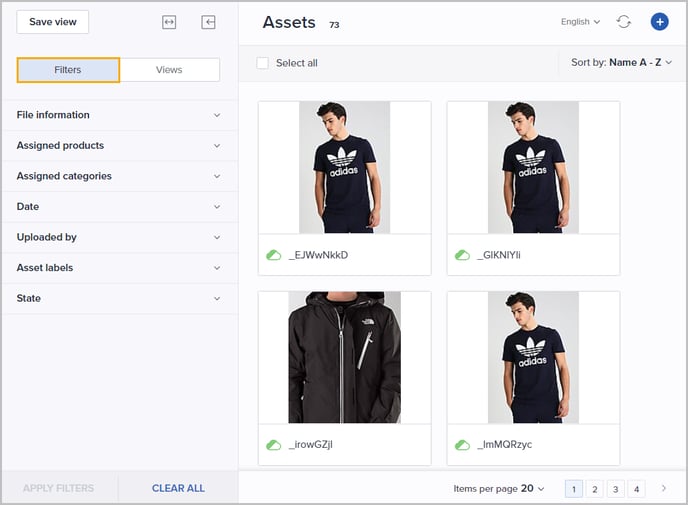Click cloud status icon for _EJWwNkkD
The image size is (688, 505).
point(274,255)
